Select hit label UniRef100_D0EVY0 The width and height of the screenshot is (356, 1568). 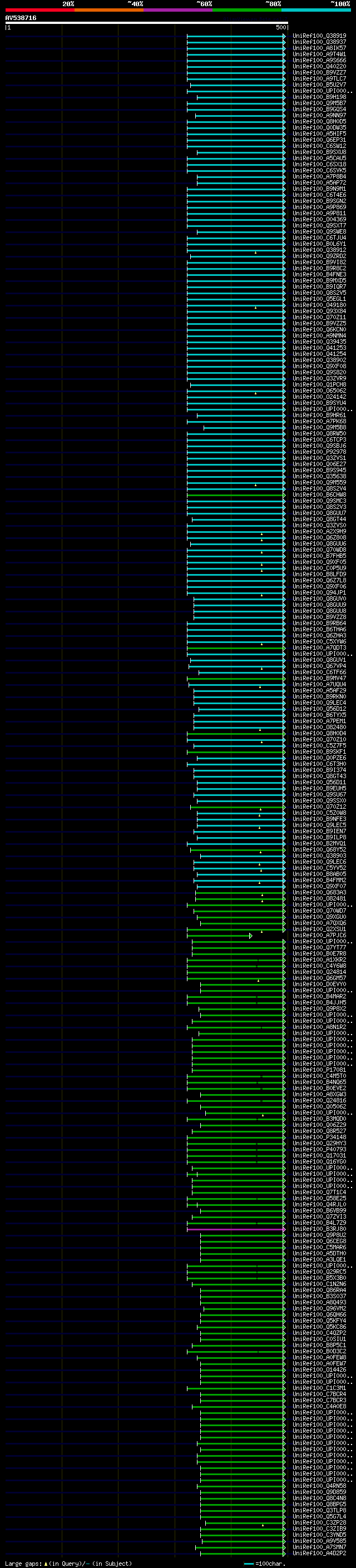pyautogui.click(x=319, y=985)
